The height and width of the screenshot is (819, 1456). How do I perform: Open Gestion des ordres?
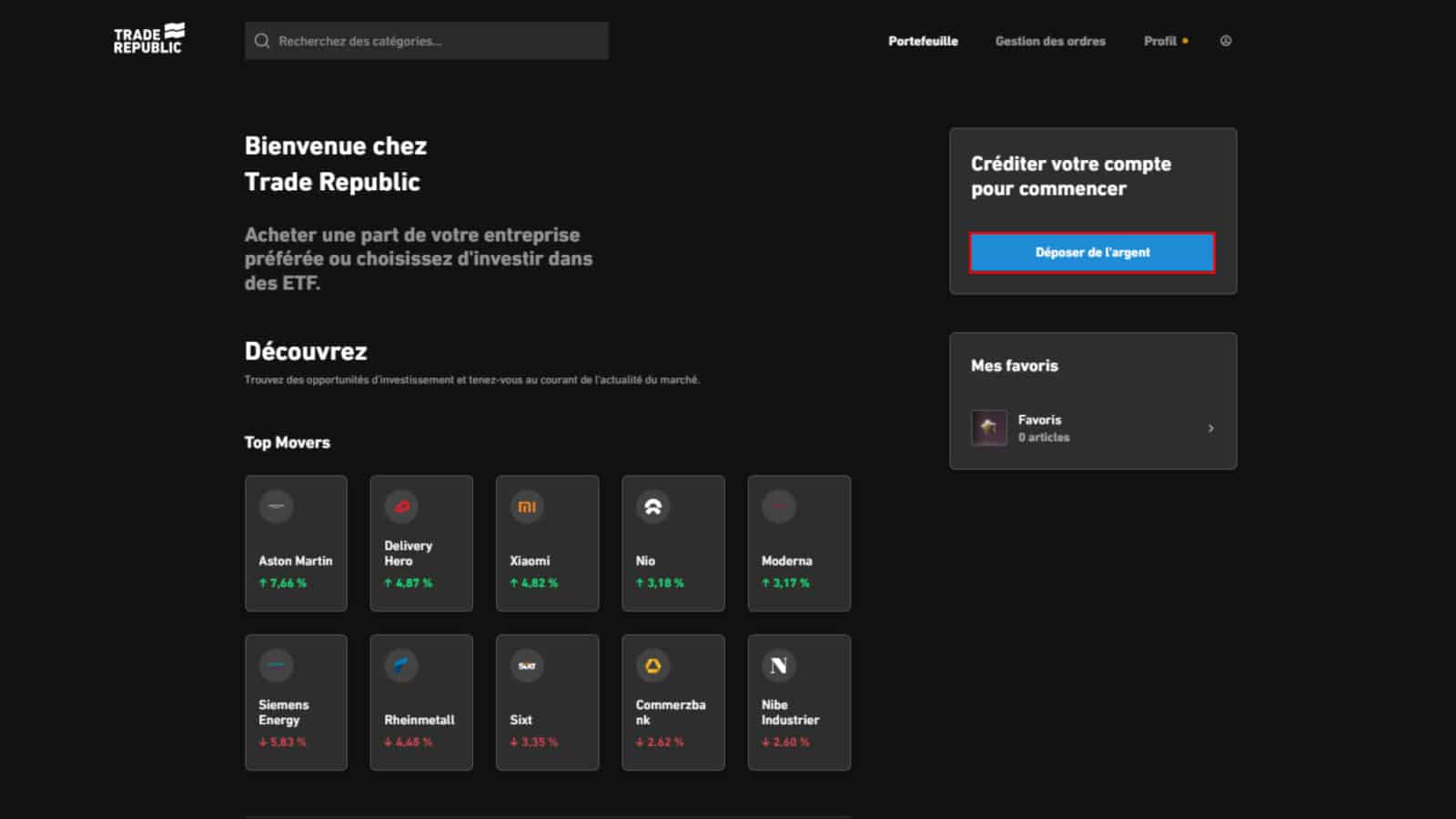(1050, 41)
